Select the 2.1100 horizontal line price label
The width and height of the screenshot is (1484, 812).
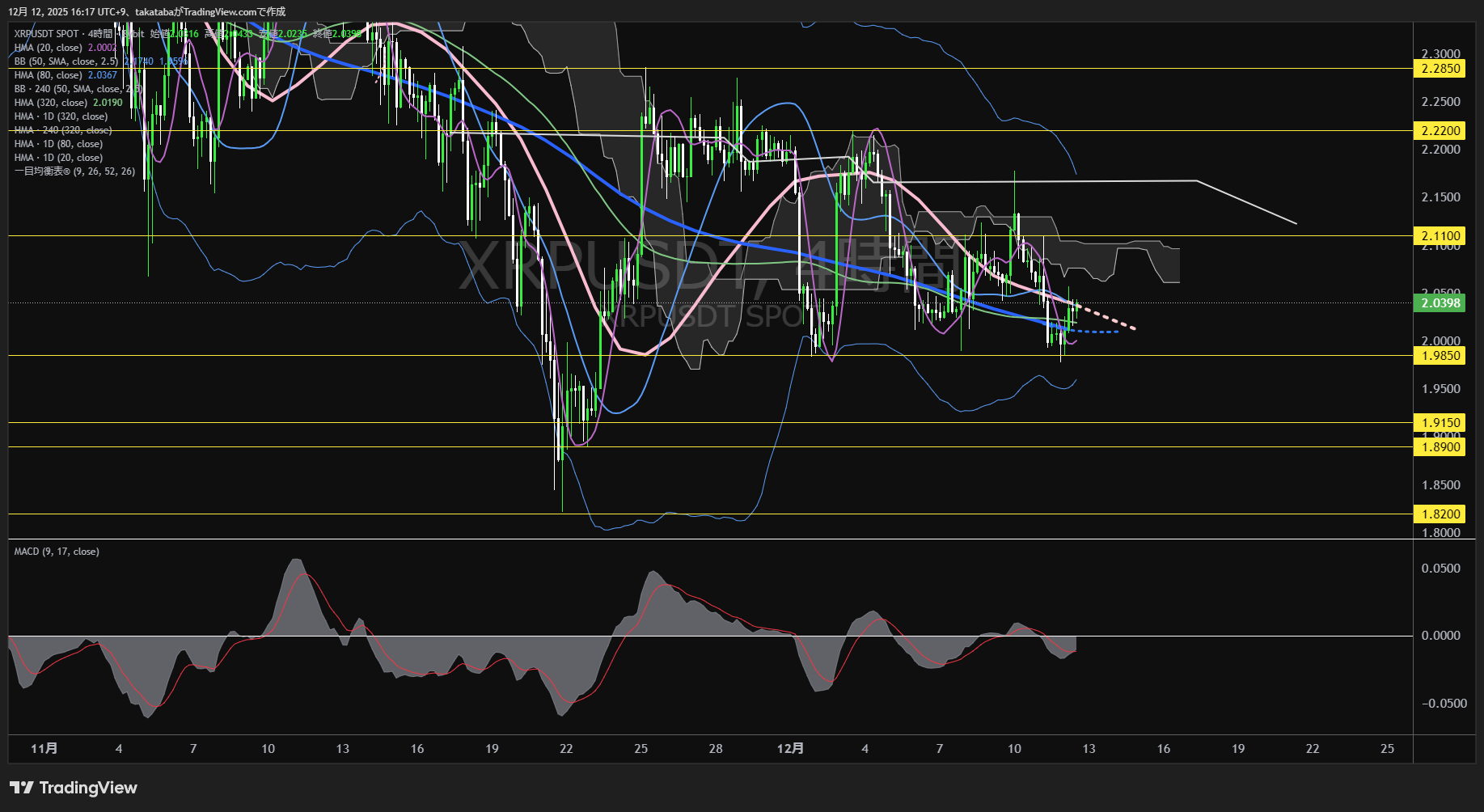(1440, 236)
